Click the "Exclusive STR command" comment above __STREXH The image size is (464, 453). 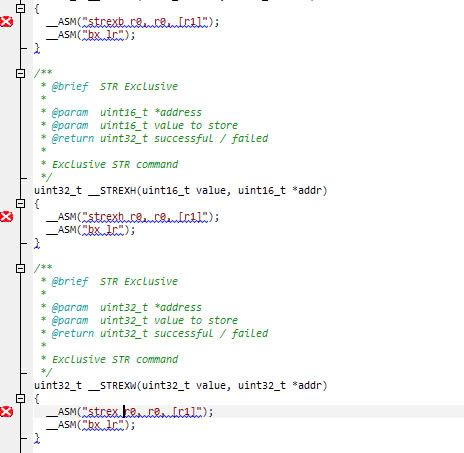click(x=115, y=165)
